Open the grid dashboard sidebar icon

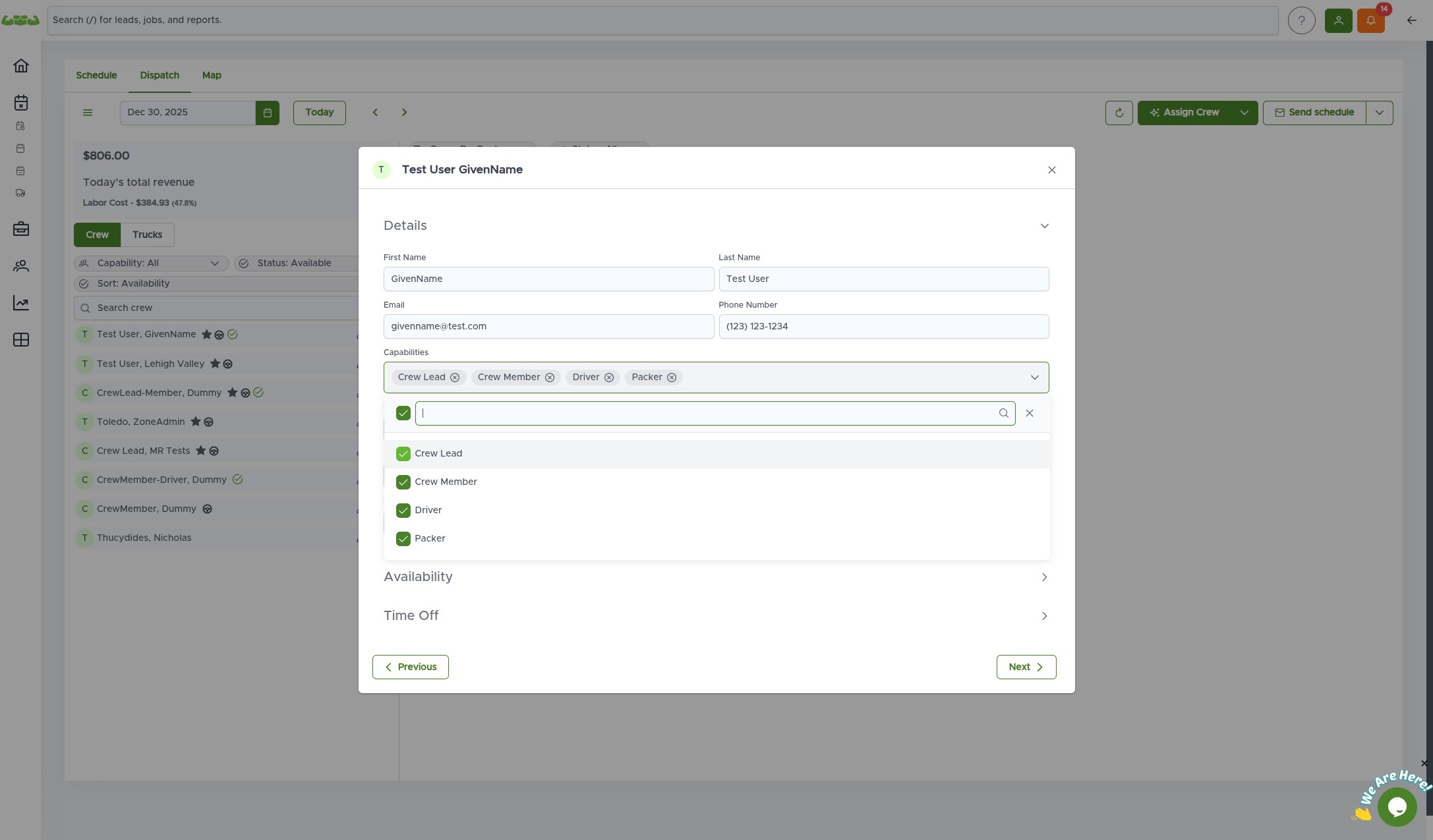click(x=21, y=340)
